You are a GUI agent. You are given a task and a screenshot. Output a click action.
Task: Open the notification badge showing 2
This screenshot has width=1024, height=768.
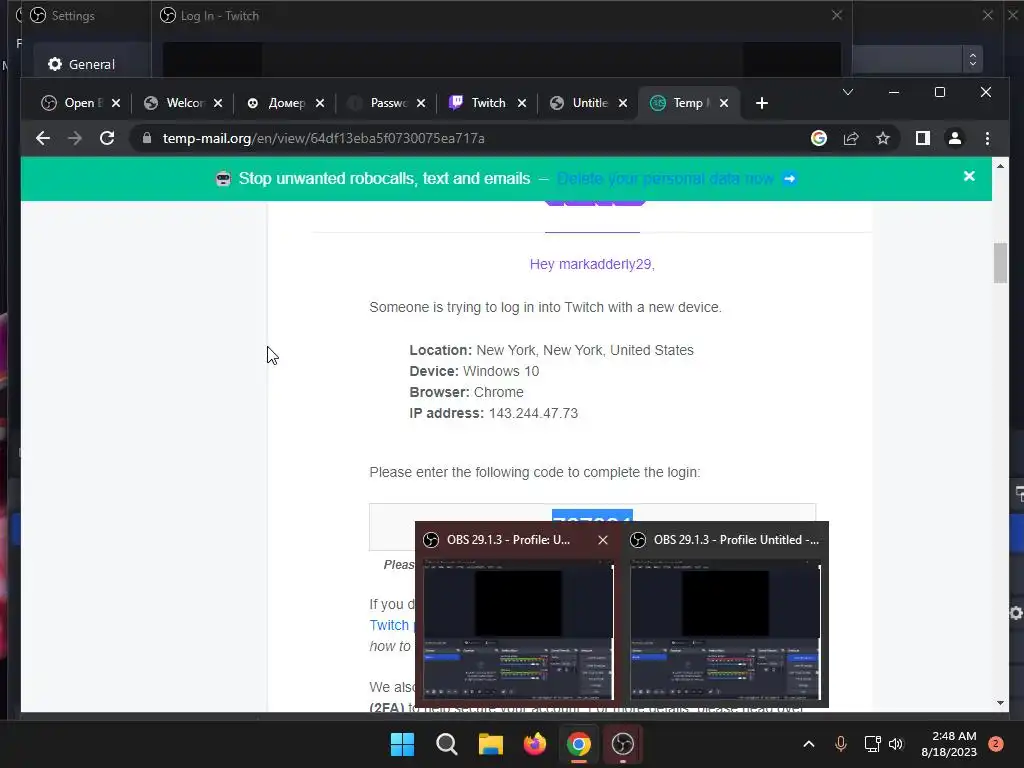(x=996, y=744)
